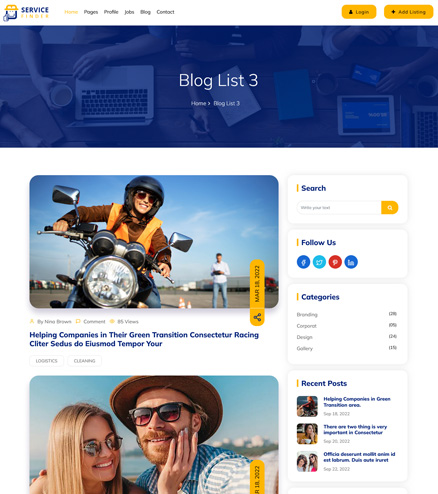This screenshot has height=494, width=438.
Task: Click the search magnifier button
Action: pyautogui.click(x=389, y=207)
